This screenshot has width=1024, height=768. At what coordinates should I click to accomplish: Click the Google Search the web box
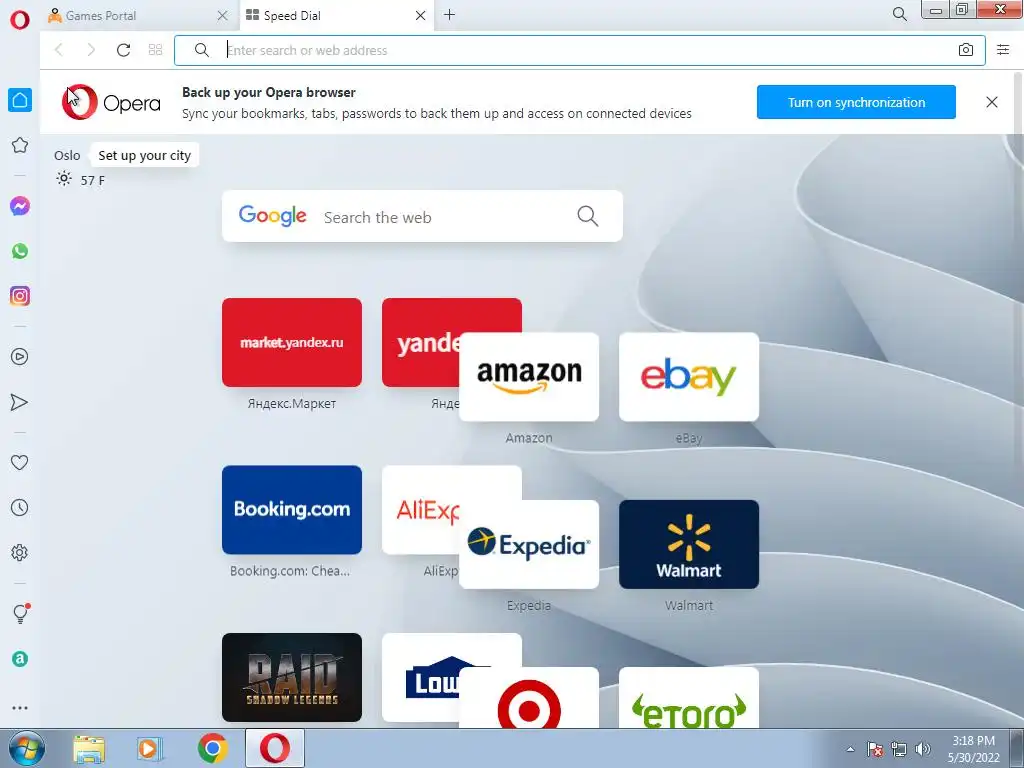tap(423, 216)
